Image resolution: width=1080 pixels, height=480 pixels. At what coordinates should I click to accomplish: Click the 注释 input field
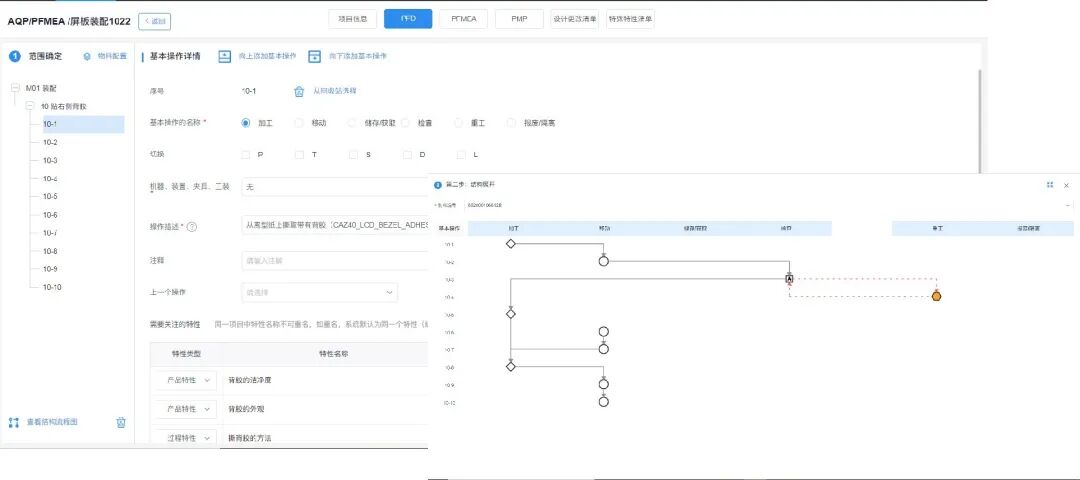pos(335,261)
